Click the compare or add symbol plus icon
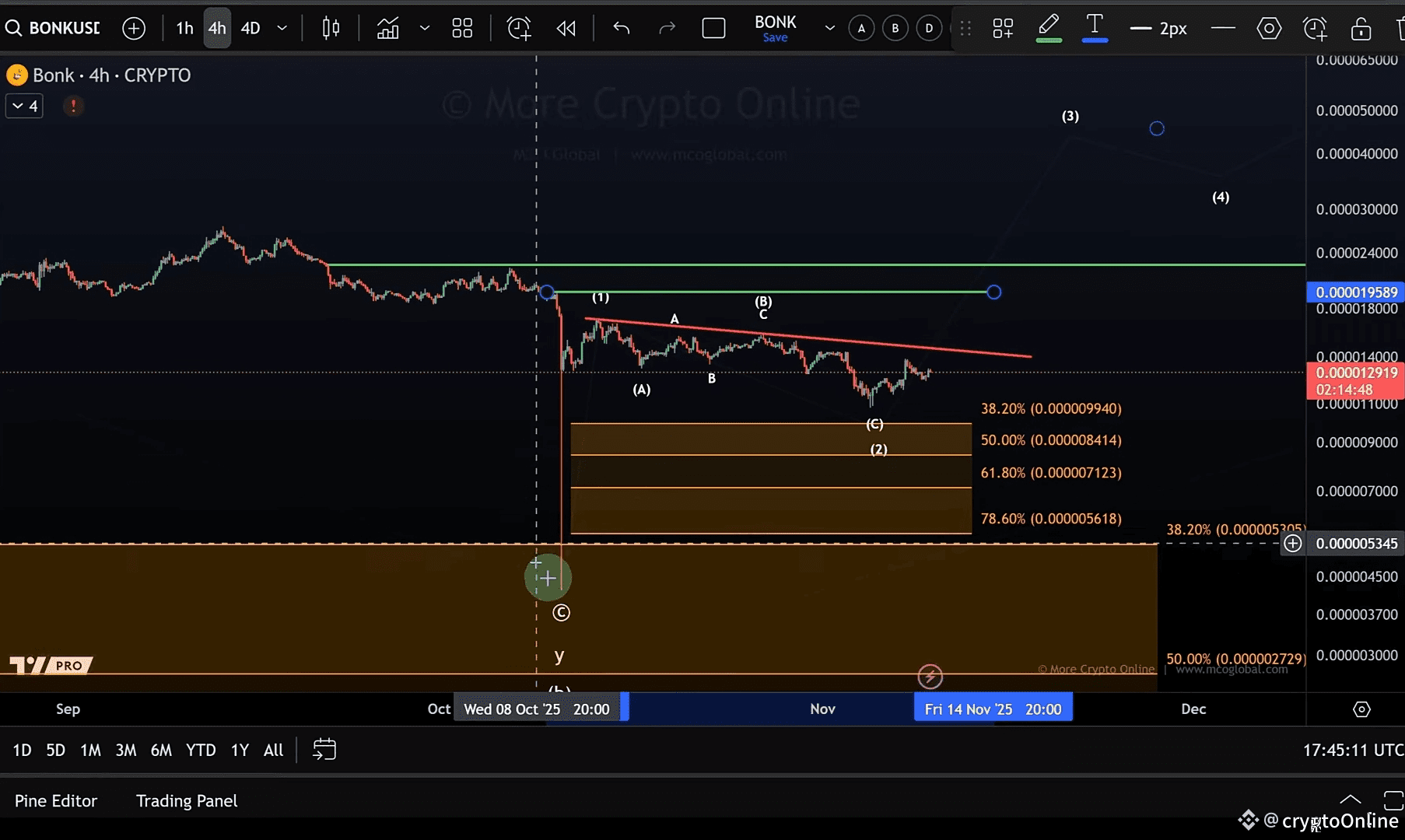The image size is (1405, 840). pyautogui.click(x=134, y=29)
